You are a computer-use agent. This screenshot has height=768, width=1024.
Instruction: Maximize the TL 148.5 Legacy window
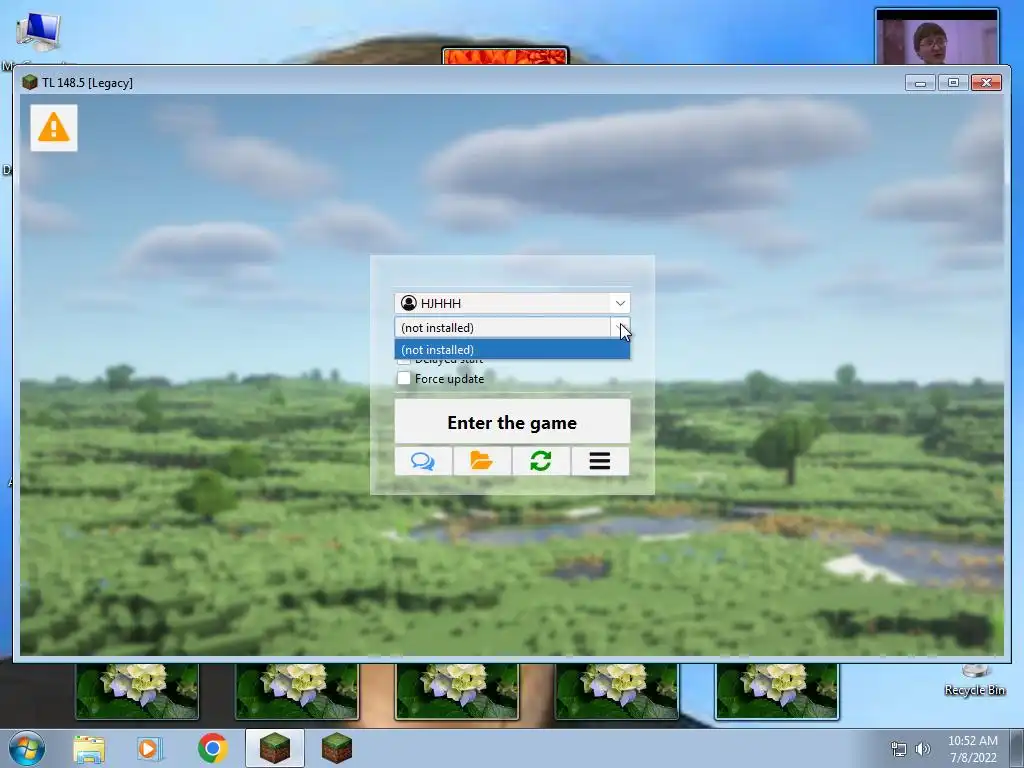click(x=953, y=83)
